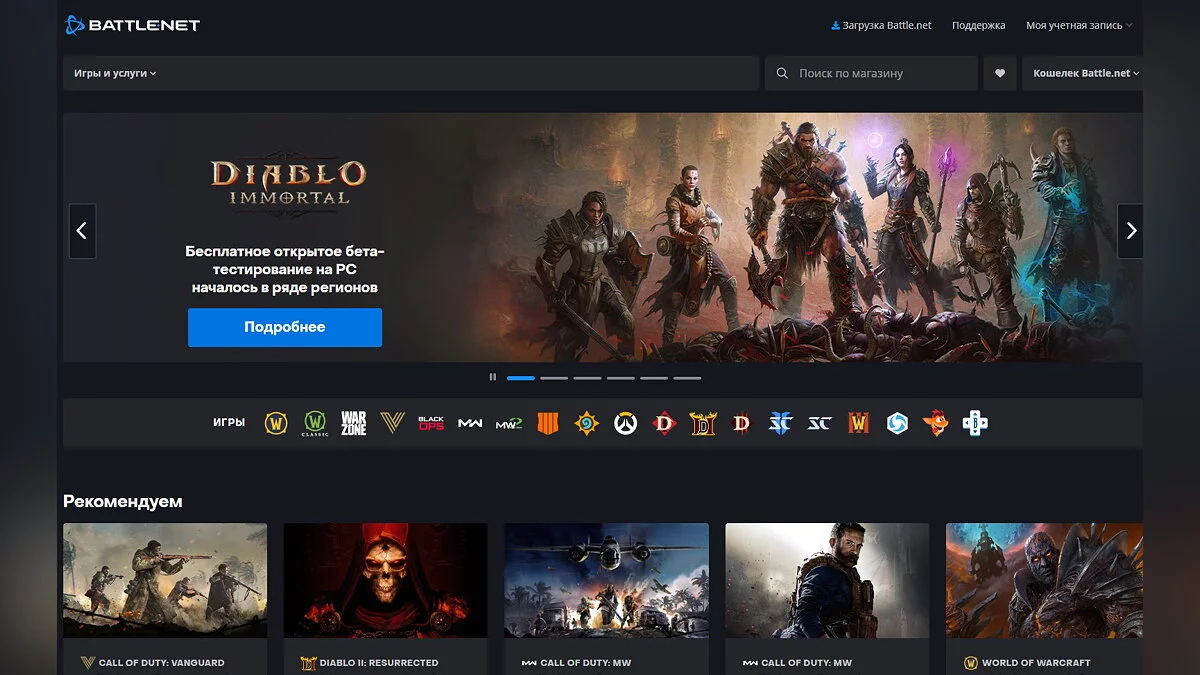Click the Battle.net logo
The image size is (1200, 675).
point(133,25)
